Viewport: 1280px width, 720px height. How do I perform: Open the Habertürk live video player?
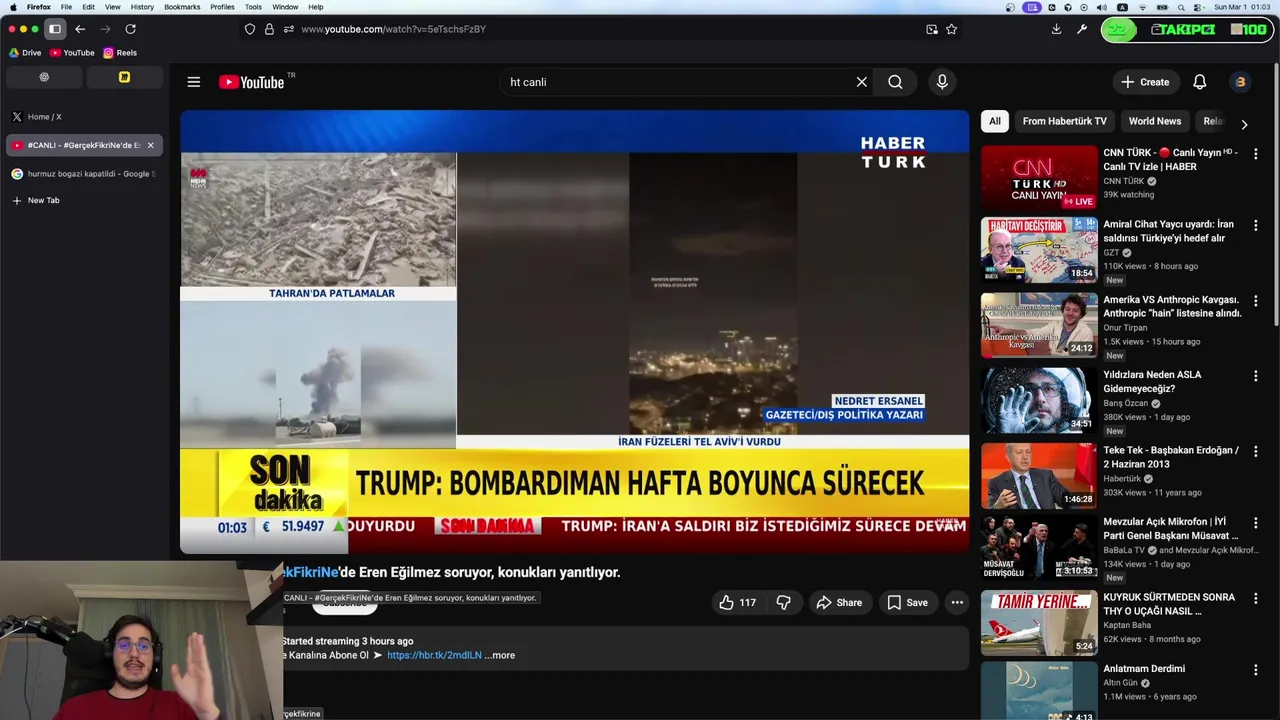point(574,332)
